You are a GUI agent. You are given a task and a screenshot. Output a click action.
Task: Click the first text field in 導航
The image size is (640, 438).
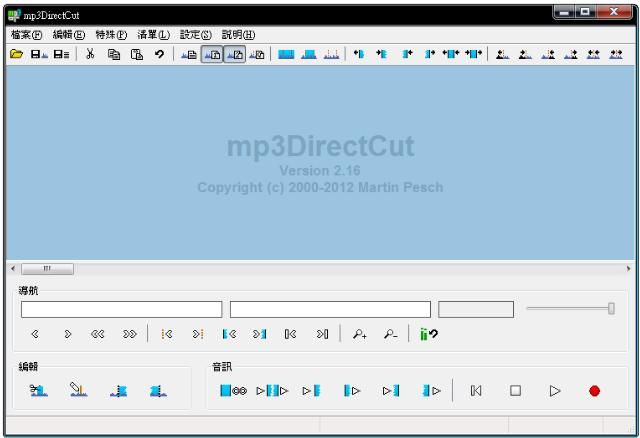click(x=121, y=310)
